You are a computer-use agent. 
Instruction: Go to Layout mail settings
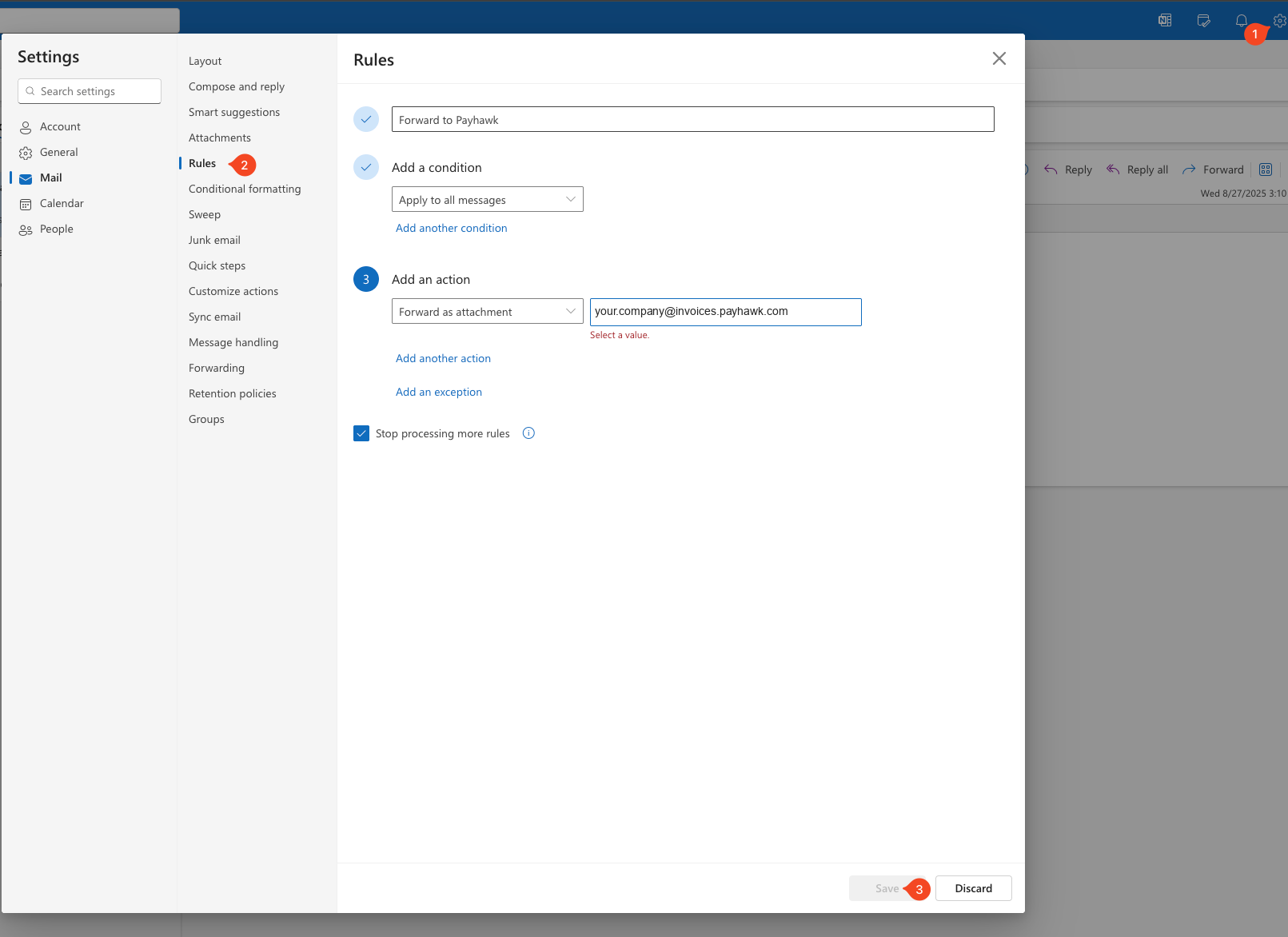[x=205, y=61]
